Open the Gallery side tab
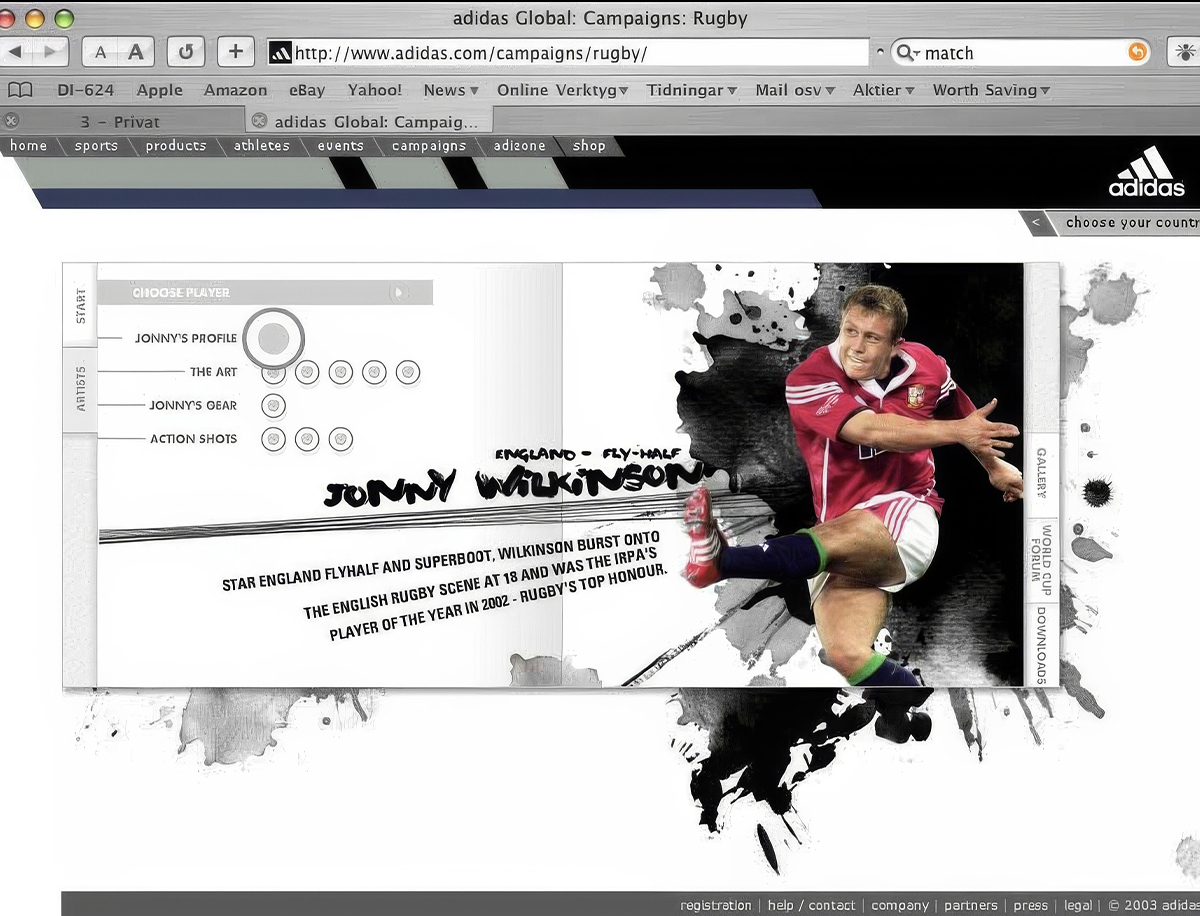 (1041, 473)
